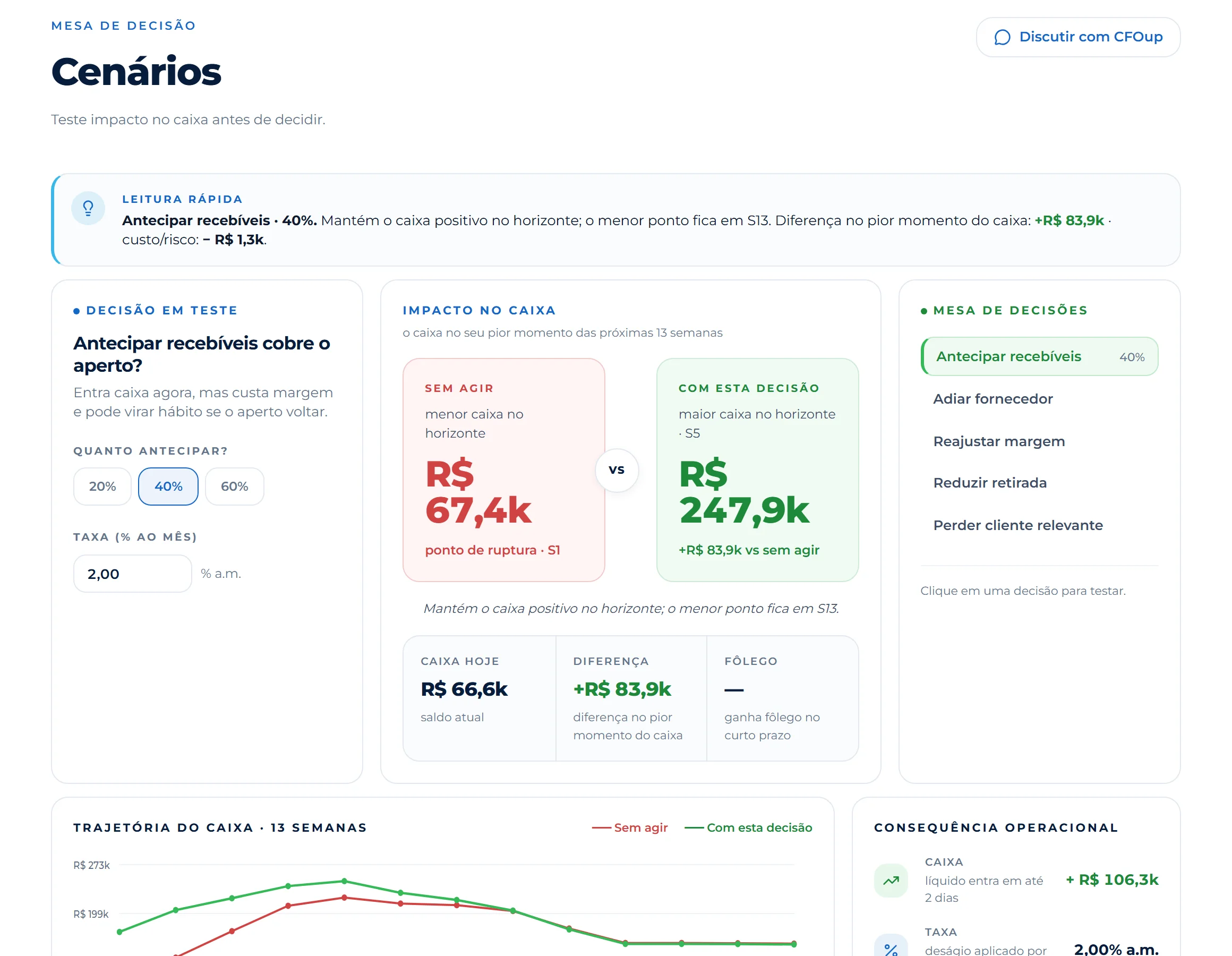Click the R$ 67,4k amount

coord(478,492)
